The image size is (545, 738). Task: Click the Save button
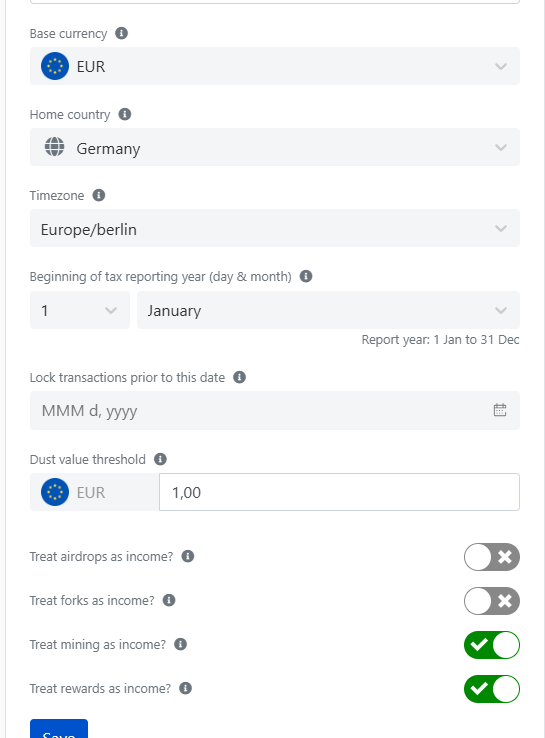[x=59, y=730]
